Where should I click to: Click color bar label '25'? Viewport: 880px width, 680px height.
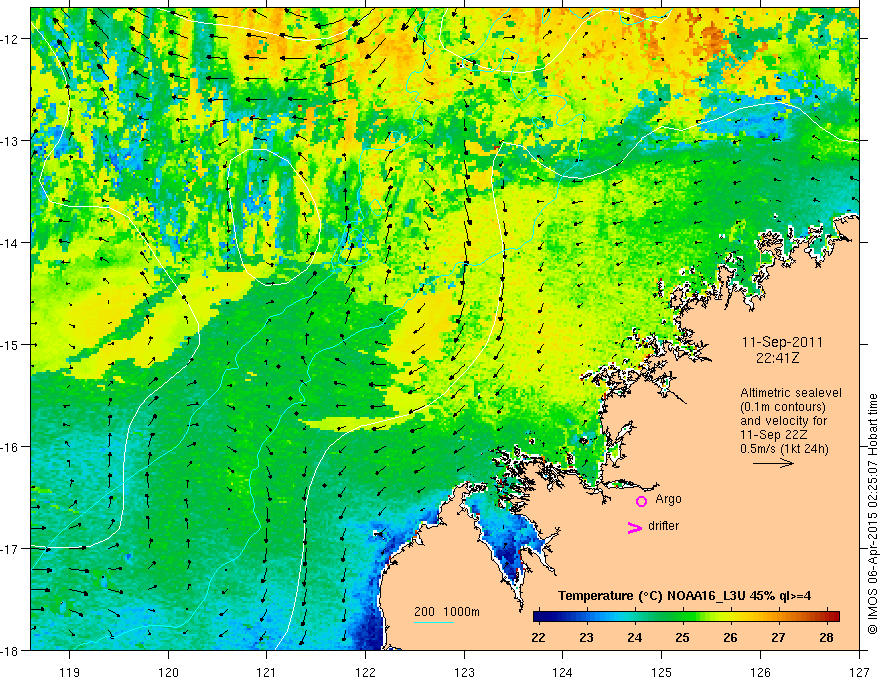(x=682, y=637)
